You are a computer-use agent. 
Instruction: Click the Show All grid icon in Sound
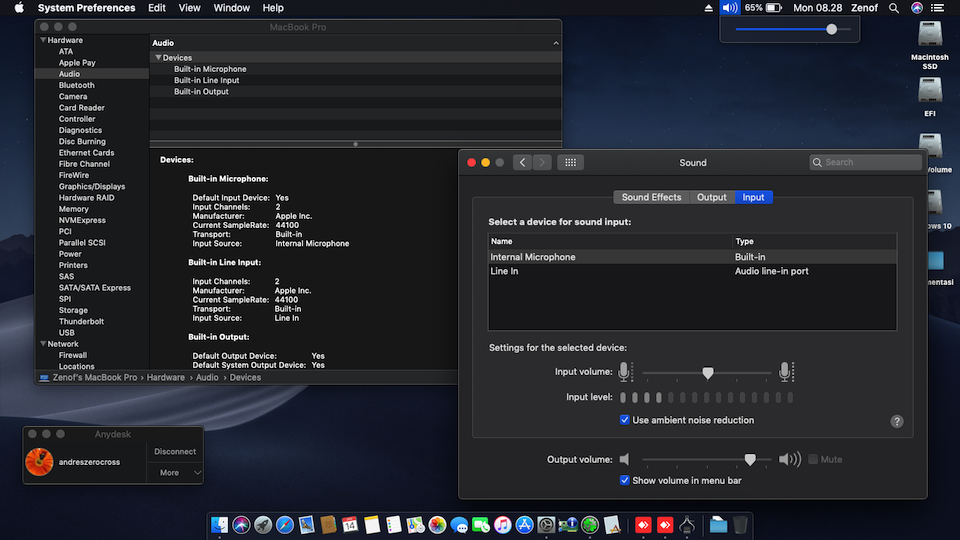tap(570, 162)
